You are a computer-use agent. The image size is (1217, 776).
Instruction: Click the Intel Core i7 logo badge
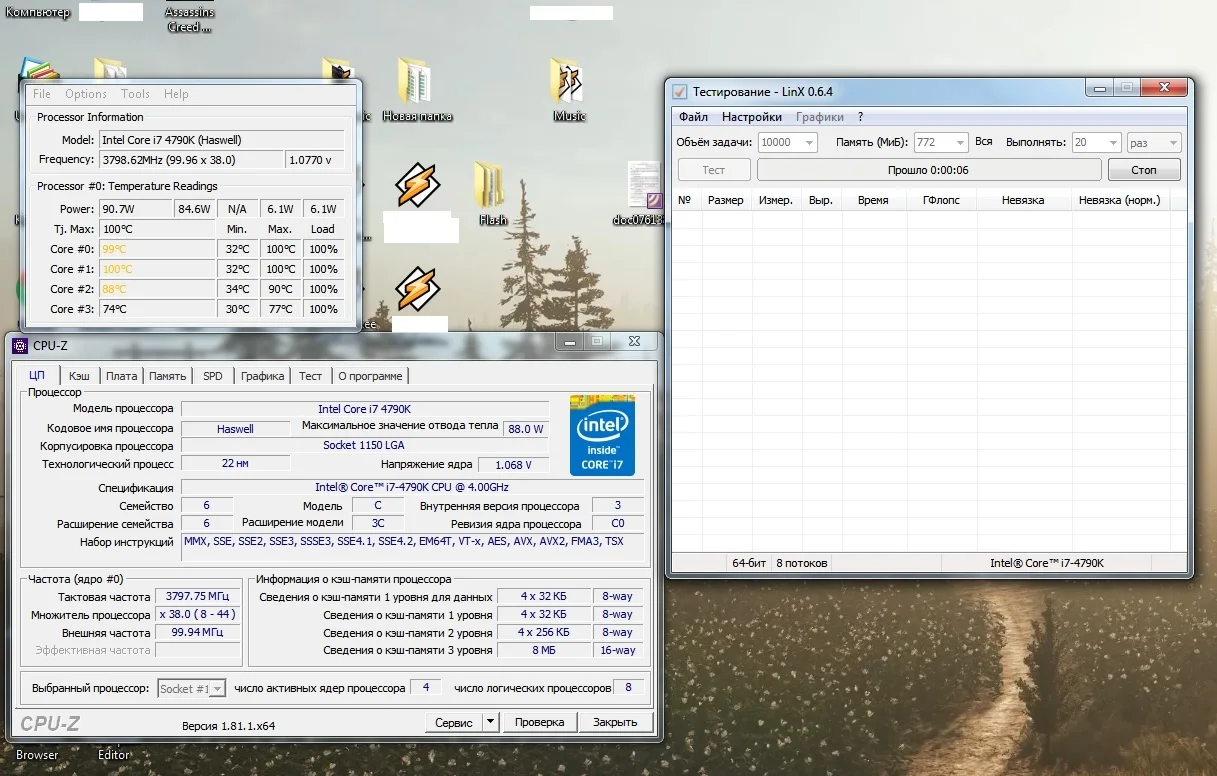[x=602, y=435]
